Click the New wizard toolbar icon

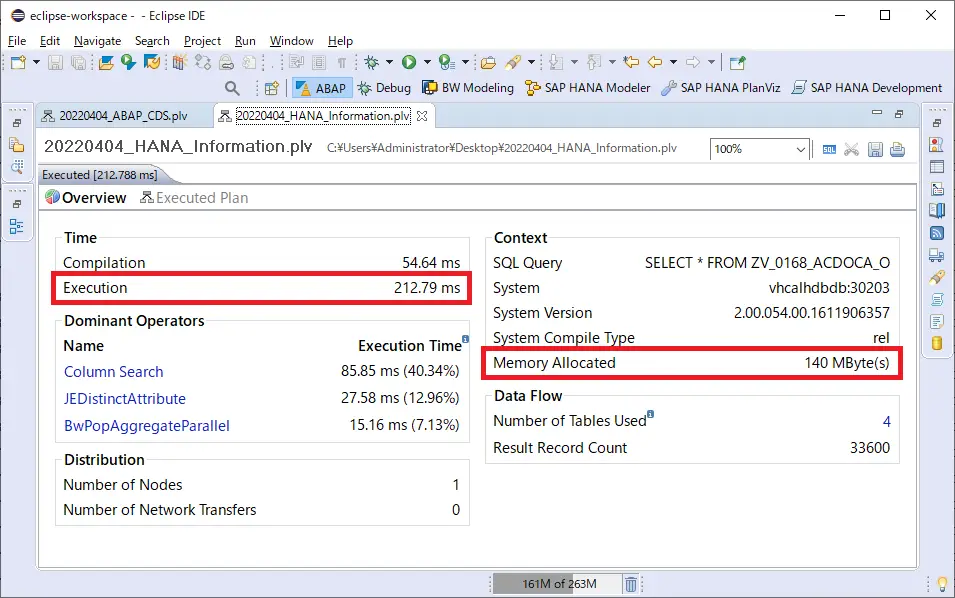coord(18,62)
